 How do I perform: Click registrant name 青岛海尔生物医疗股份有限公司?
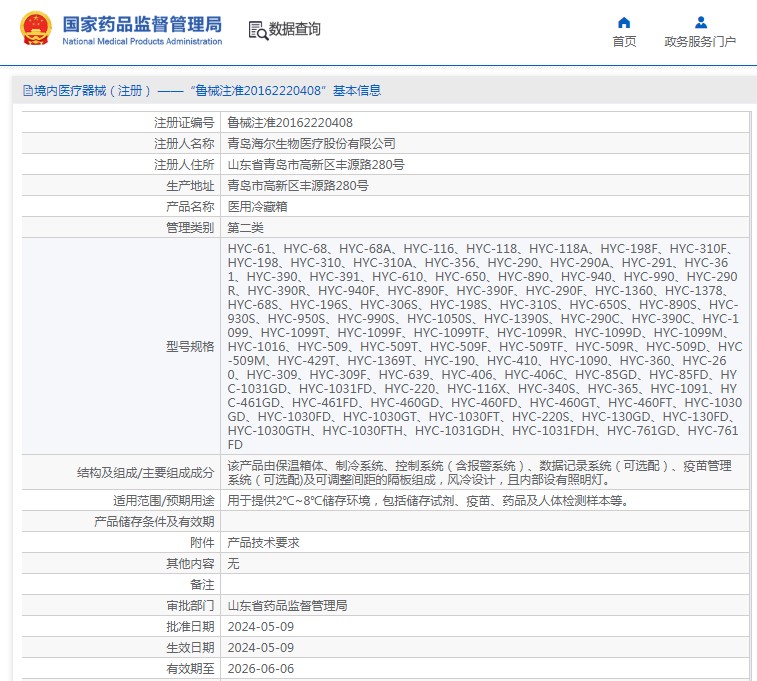(311, 143)
